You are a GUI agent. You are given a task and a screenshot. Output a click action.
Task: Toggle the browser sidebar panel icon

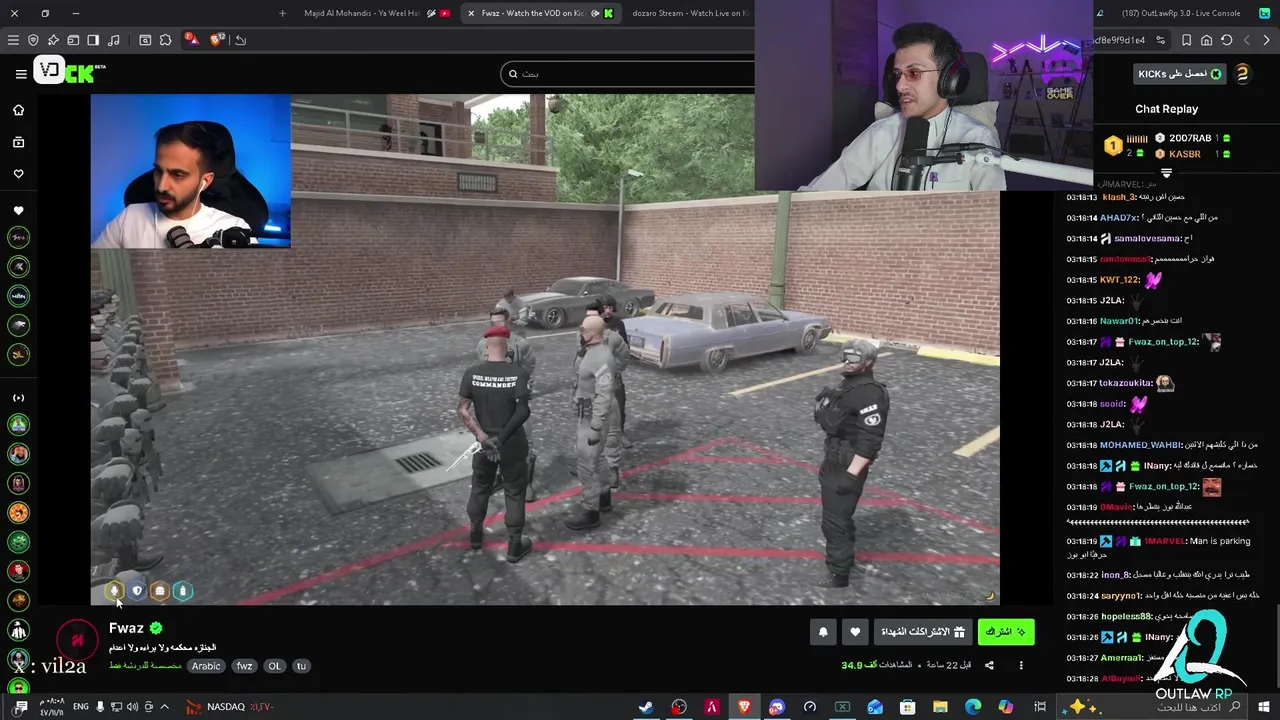[93, 40]
